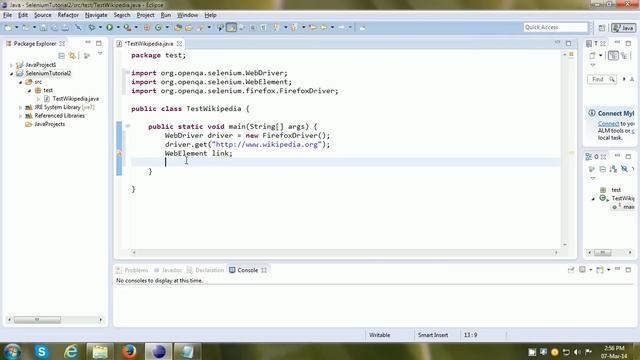
Task: Run the program with the green Run icon
Action: point(109,27)
